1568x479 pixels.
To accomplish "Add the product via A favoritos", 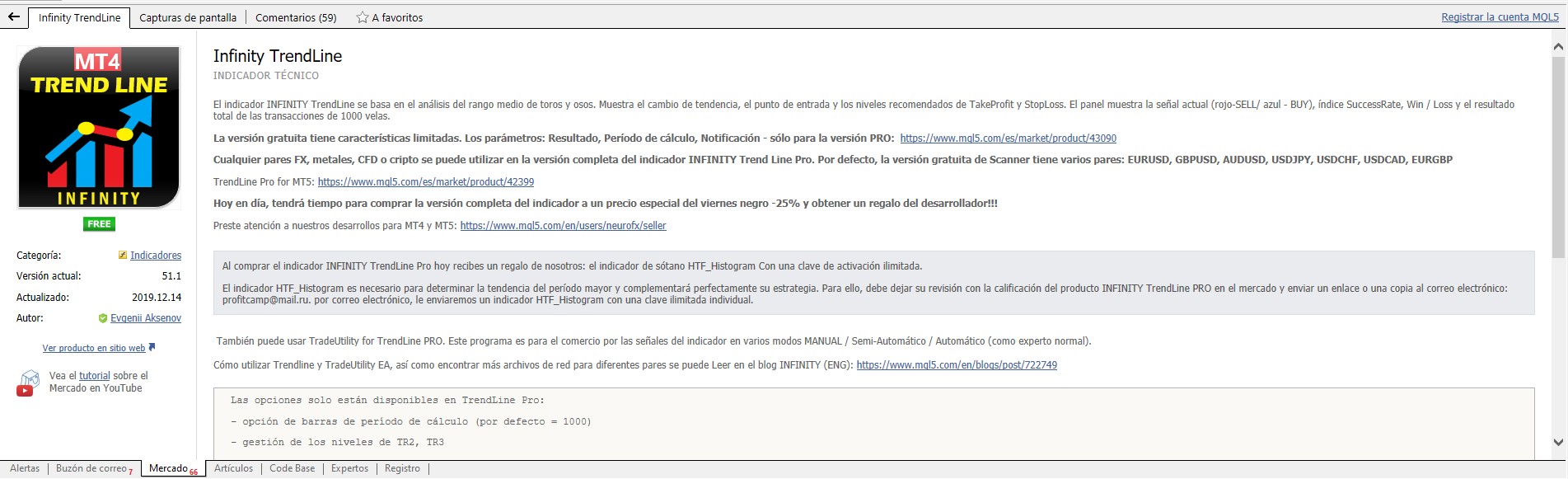I will (397, 17).
